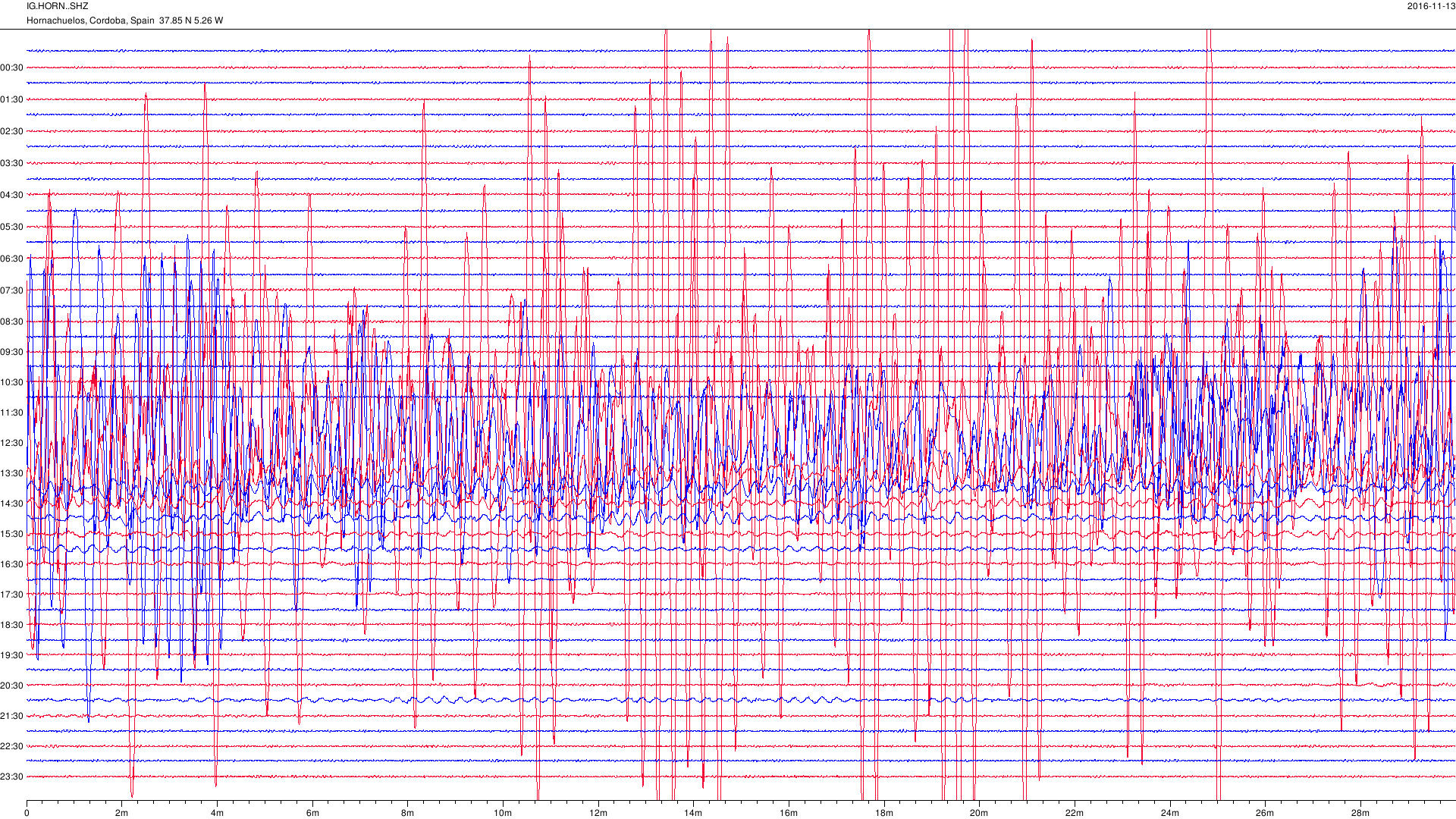
Task: Select the 03:30 time row label
Action: (12, 163)
